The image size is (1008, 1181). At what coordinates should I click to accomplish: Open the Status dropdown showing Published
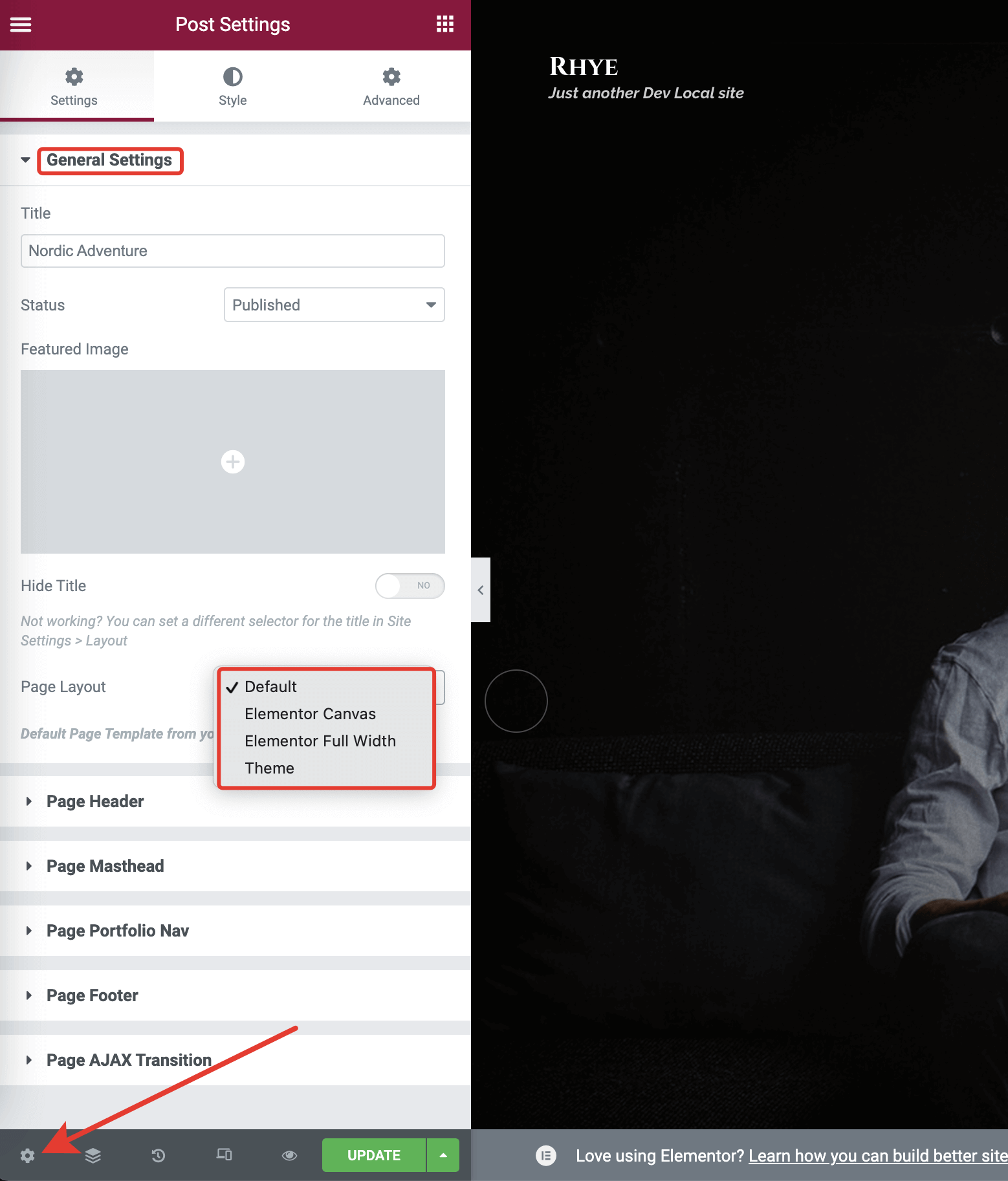point(334,305)
